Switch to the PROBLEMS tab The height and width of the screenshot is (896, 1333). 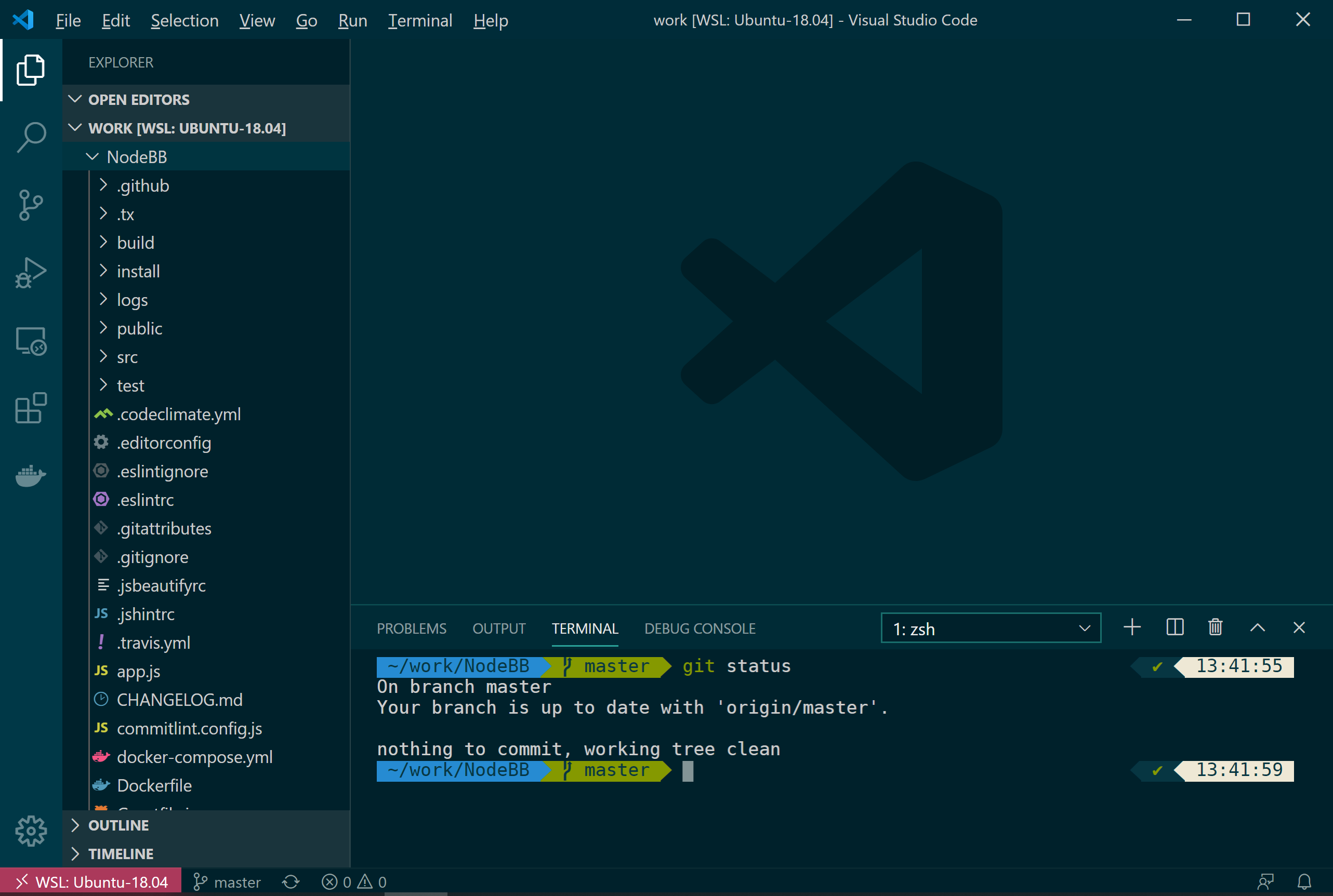[x=411, y=628]
